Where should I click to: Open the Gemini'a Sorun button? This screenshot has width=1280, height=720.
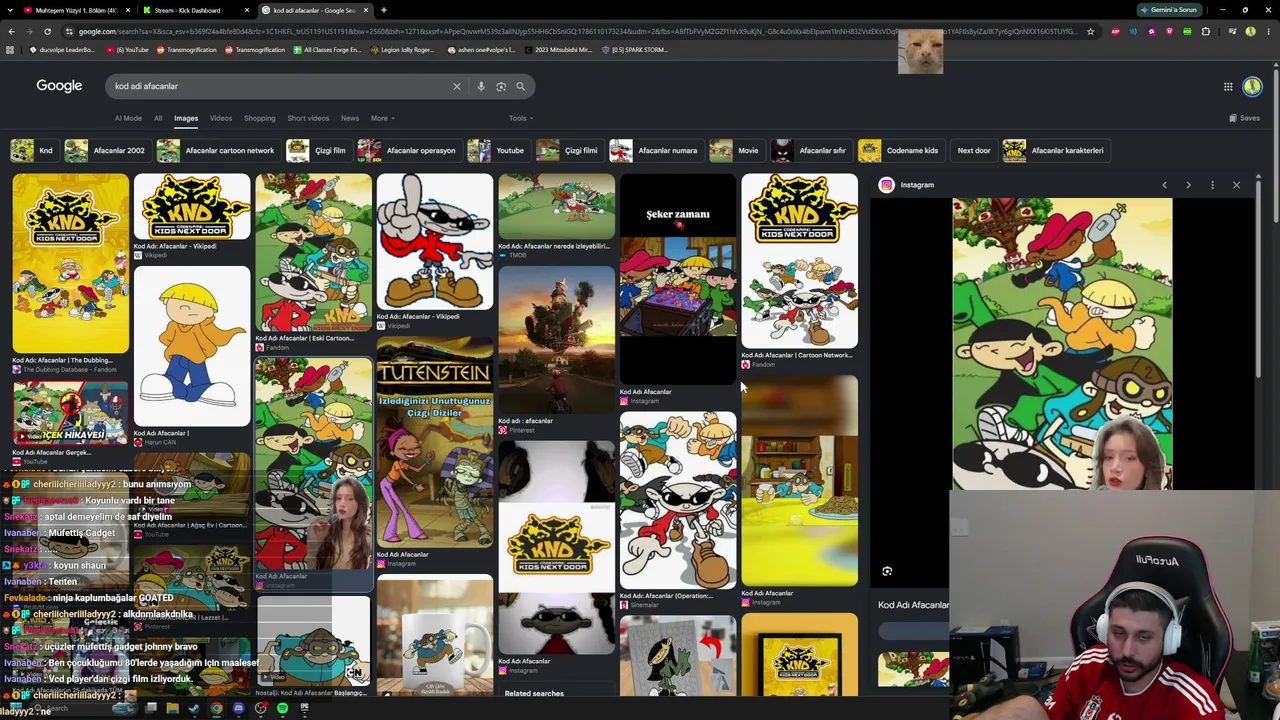pyautogui.click(x=1170, y=10)
